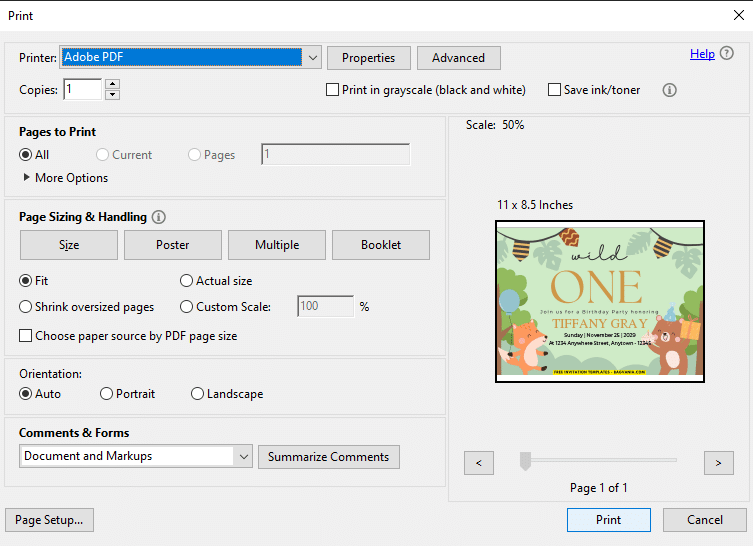The image size is (753, 546).
Task: Enable Print in grayscale checkbox
Action: pyautogui.click(x=332, y=90)
